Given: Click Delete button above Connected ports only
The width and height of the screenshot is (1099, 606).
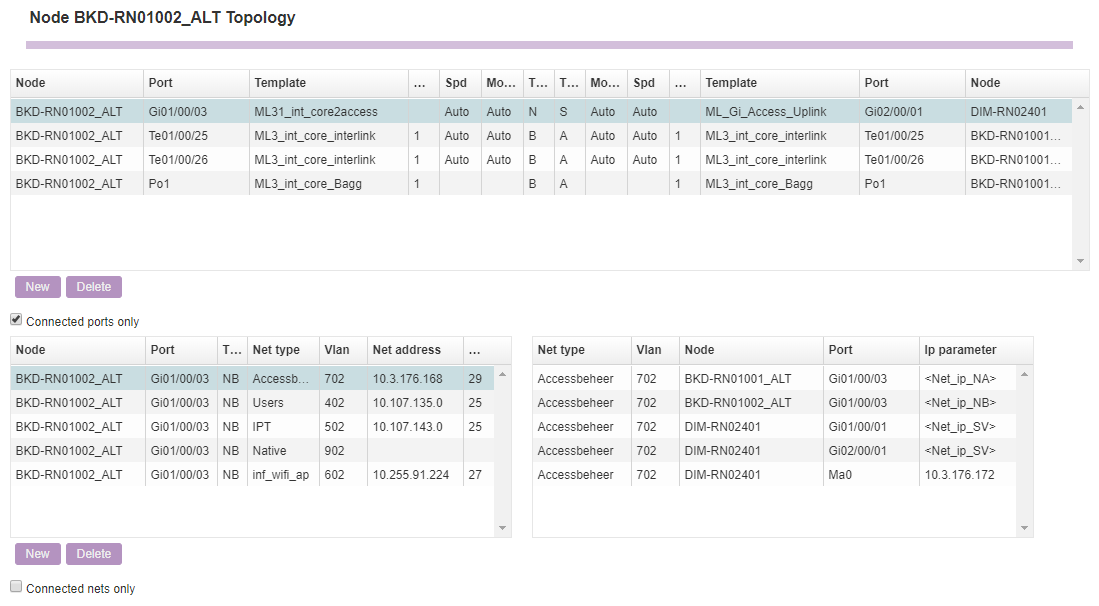Looking at the screenshot, I should point(94,287).
